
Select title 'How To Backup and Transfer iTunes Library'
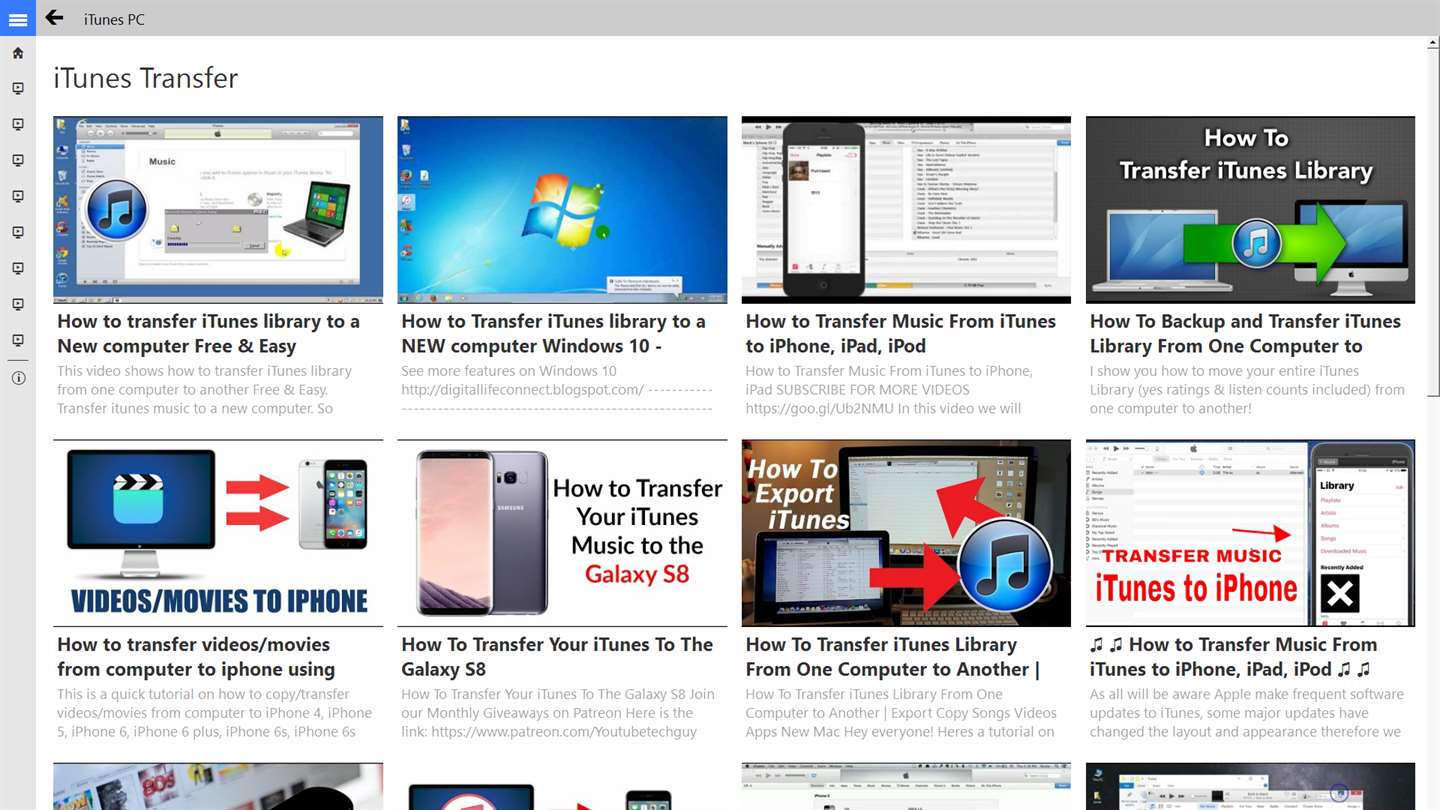click(x=1245, y=334)
